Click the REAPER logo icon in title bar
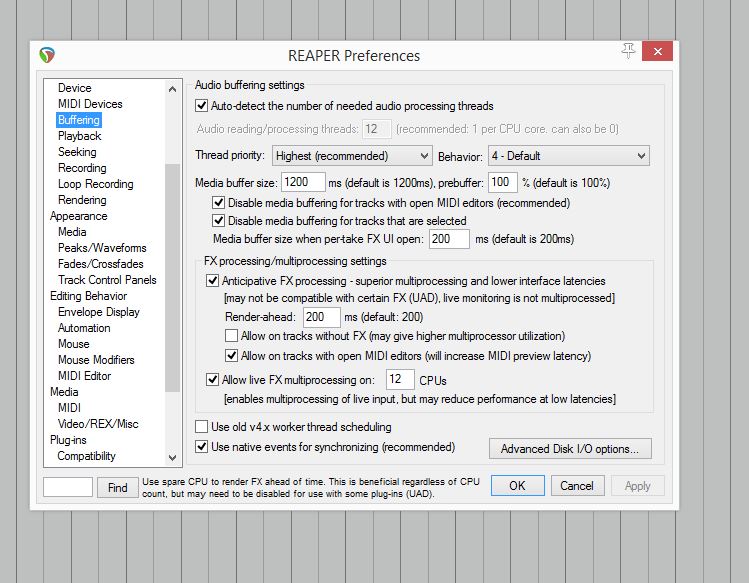Image resolution: width=749 pixels, height=583 pixels. (x=47, y=55)
